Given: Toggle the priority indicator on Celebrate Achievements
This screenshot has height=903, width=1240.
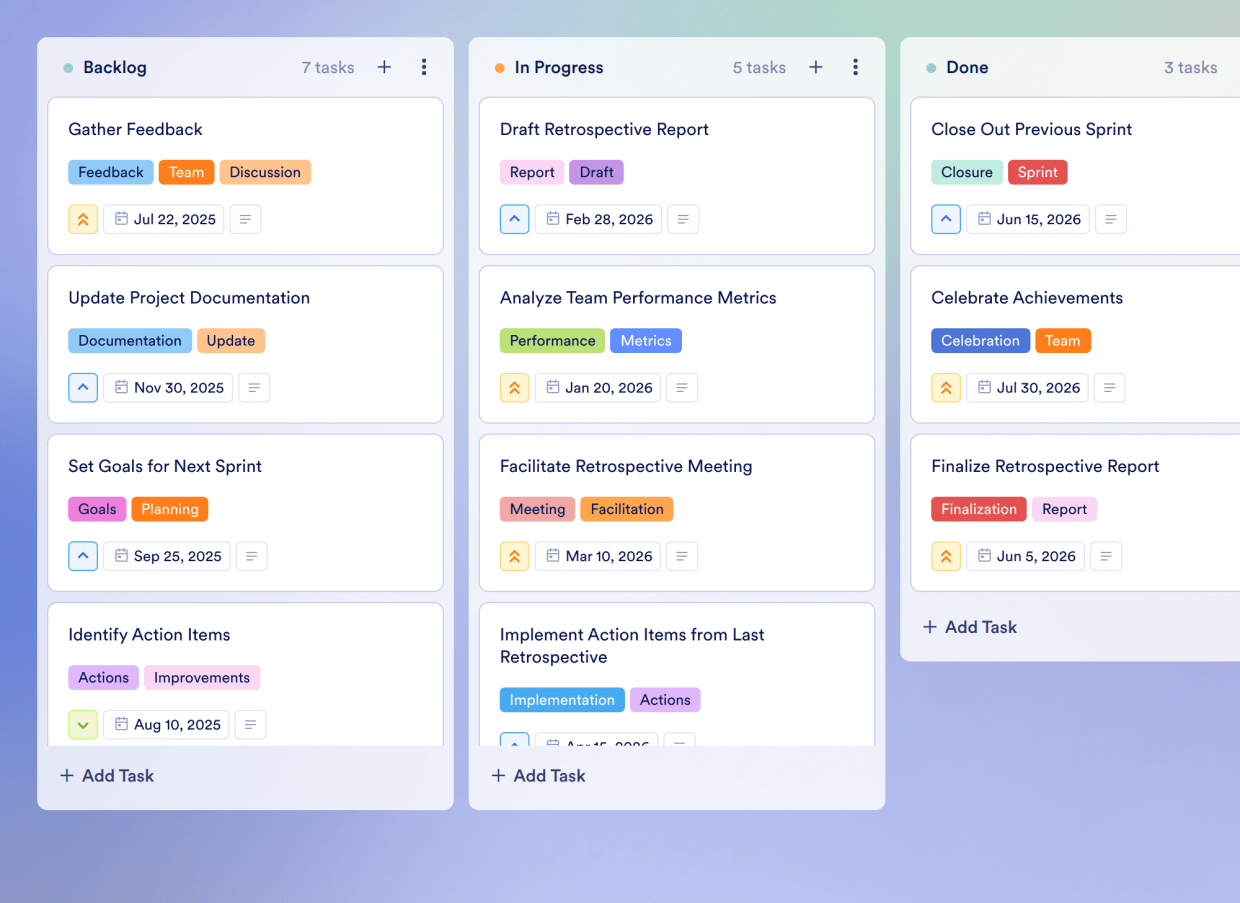Looking at the screenshot, I should (946, 387).
